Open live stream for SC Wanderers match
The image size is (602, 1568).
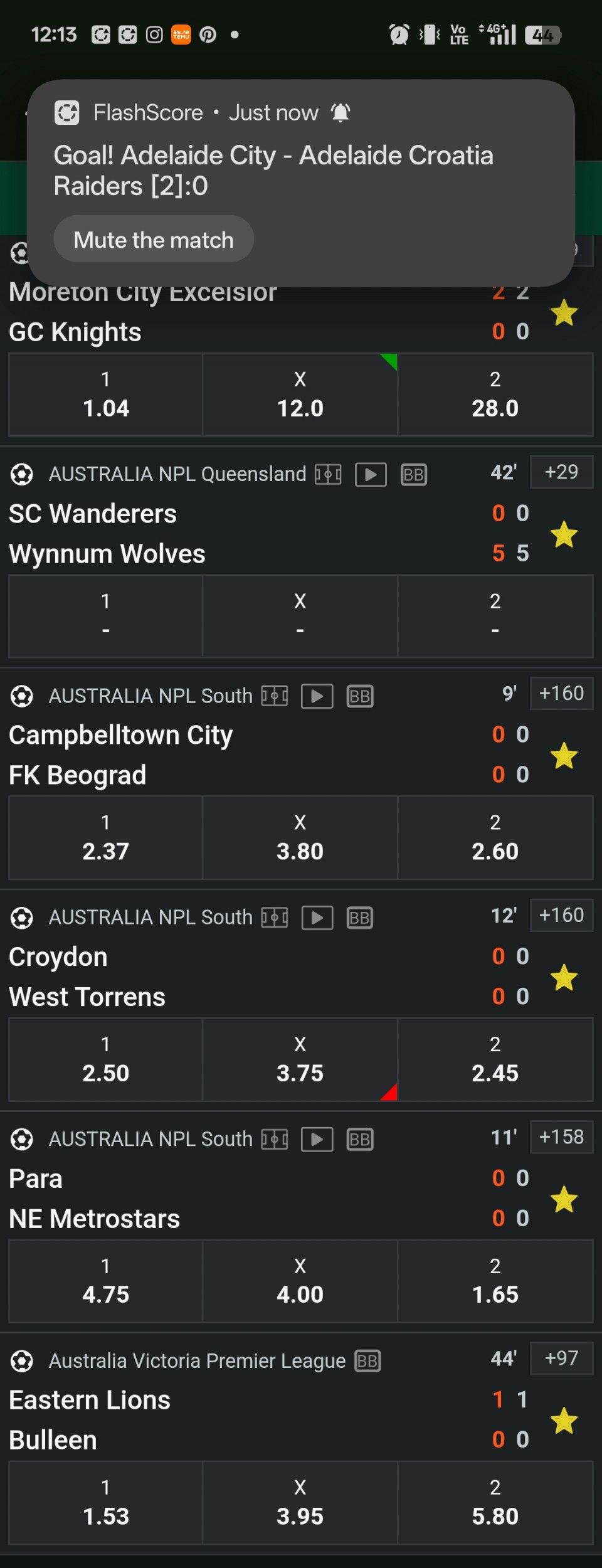371,475
